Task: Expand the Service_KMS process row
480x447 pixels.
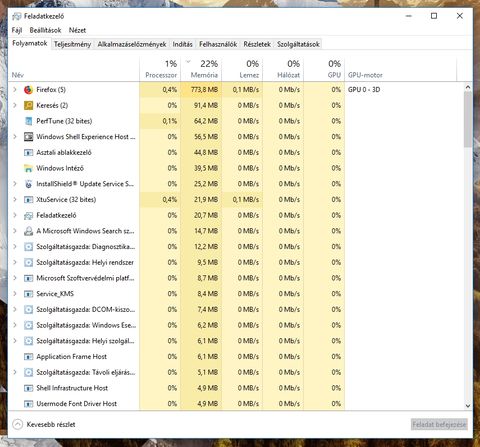Action: coord(15,294)
